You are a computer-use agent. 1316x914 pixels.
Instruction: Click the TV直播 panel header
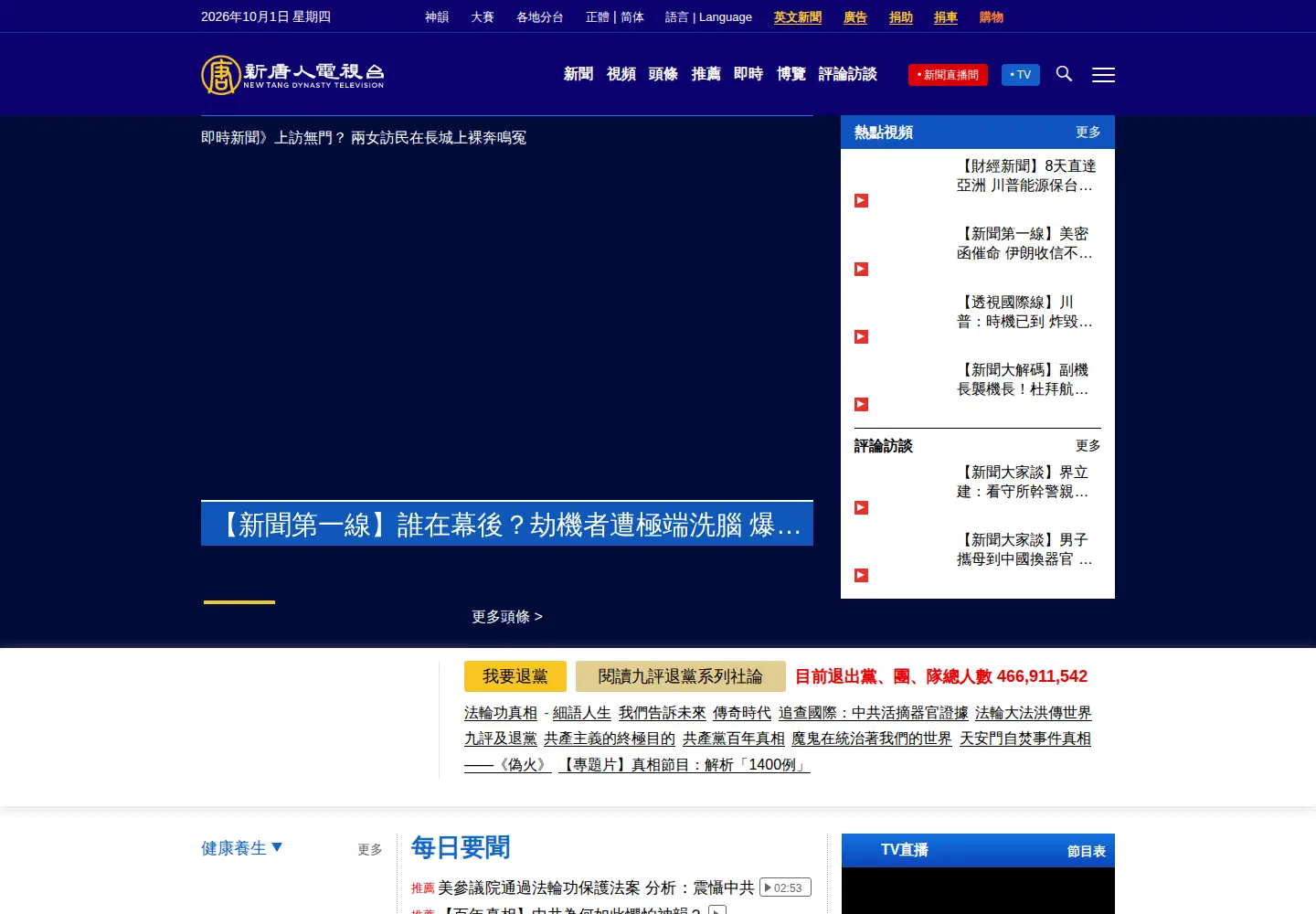(x=978, y=850)
